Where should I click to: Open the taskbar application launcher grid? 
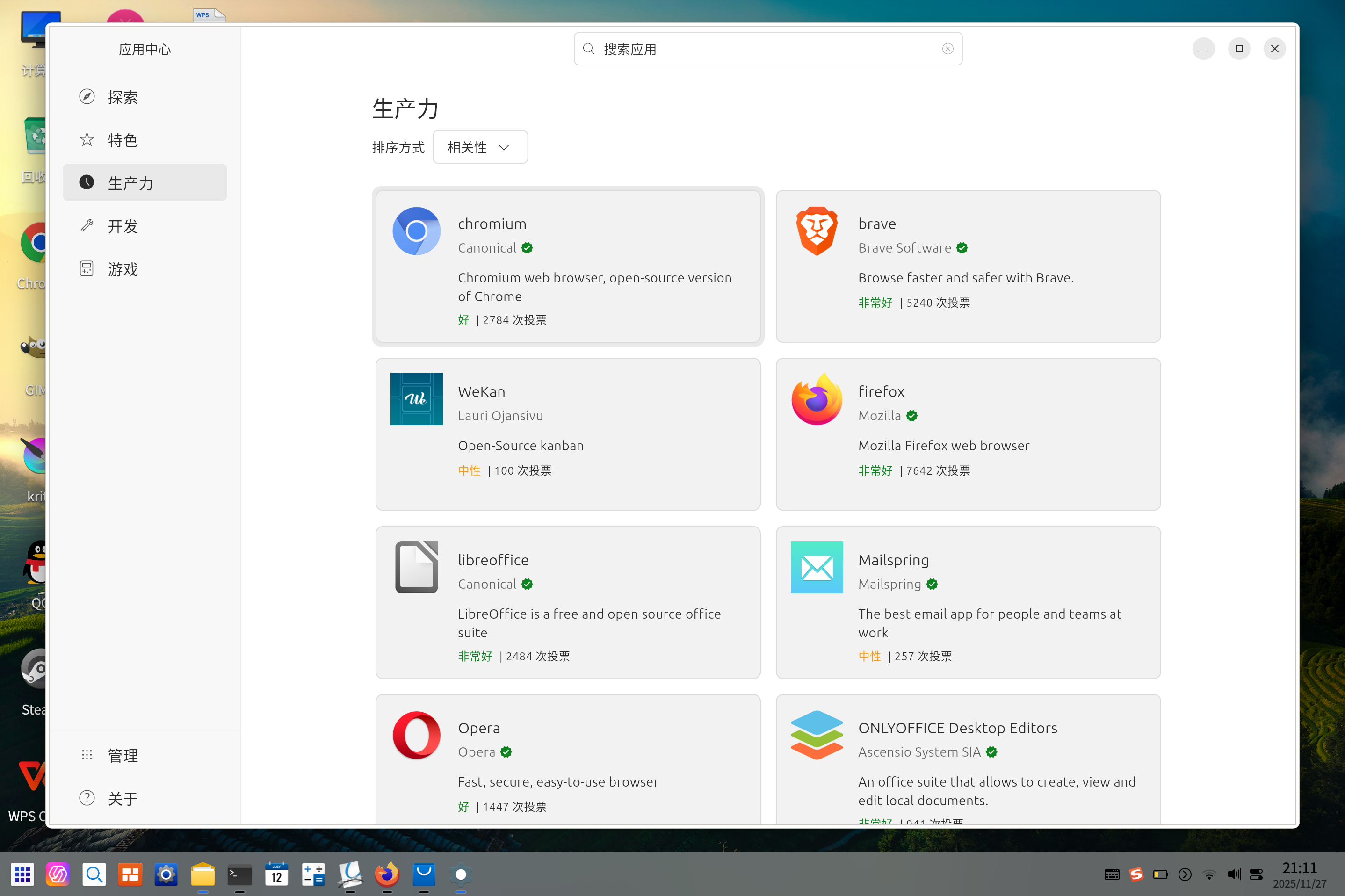[22, 874]
